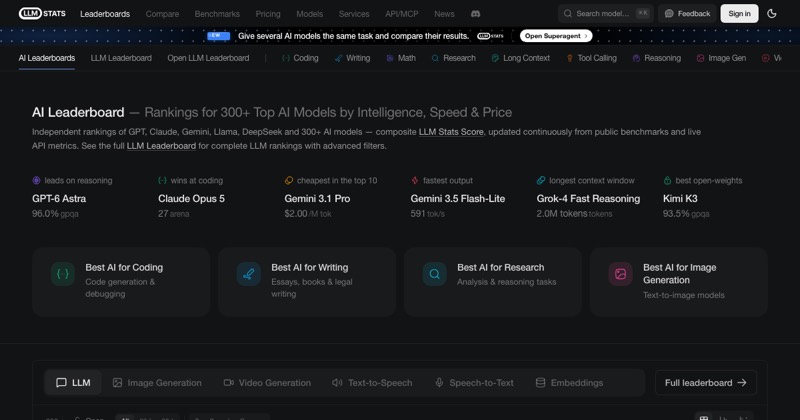Click the best open-weights lock icon

coord(667,181)
